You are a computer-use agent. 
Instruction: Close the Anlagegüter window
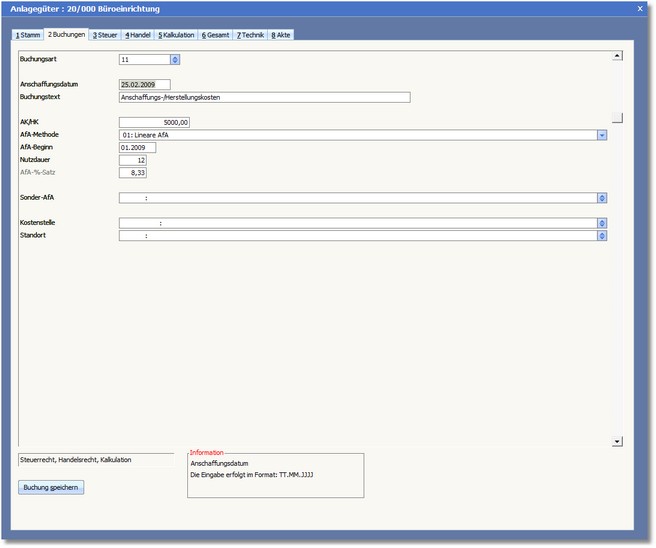pos(640,8)
